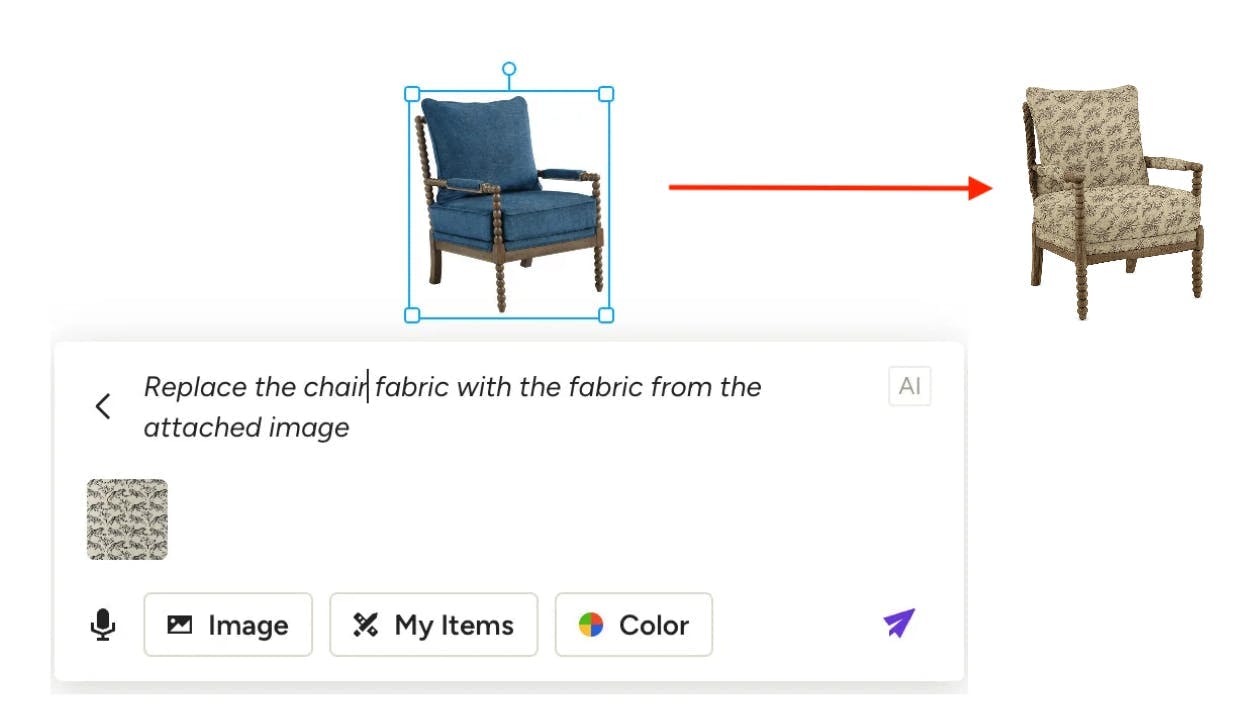Viewport: 1250px width, 728px height.
Task: Click the tools icon inside My Items button
Action: [x=365, y=625]
